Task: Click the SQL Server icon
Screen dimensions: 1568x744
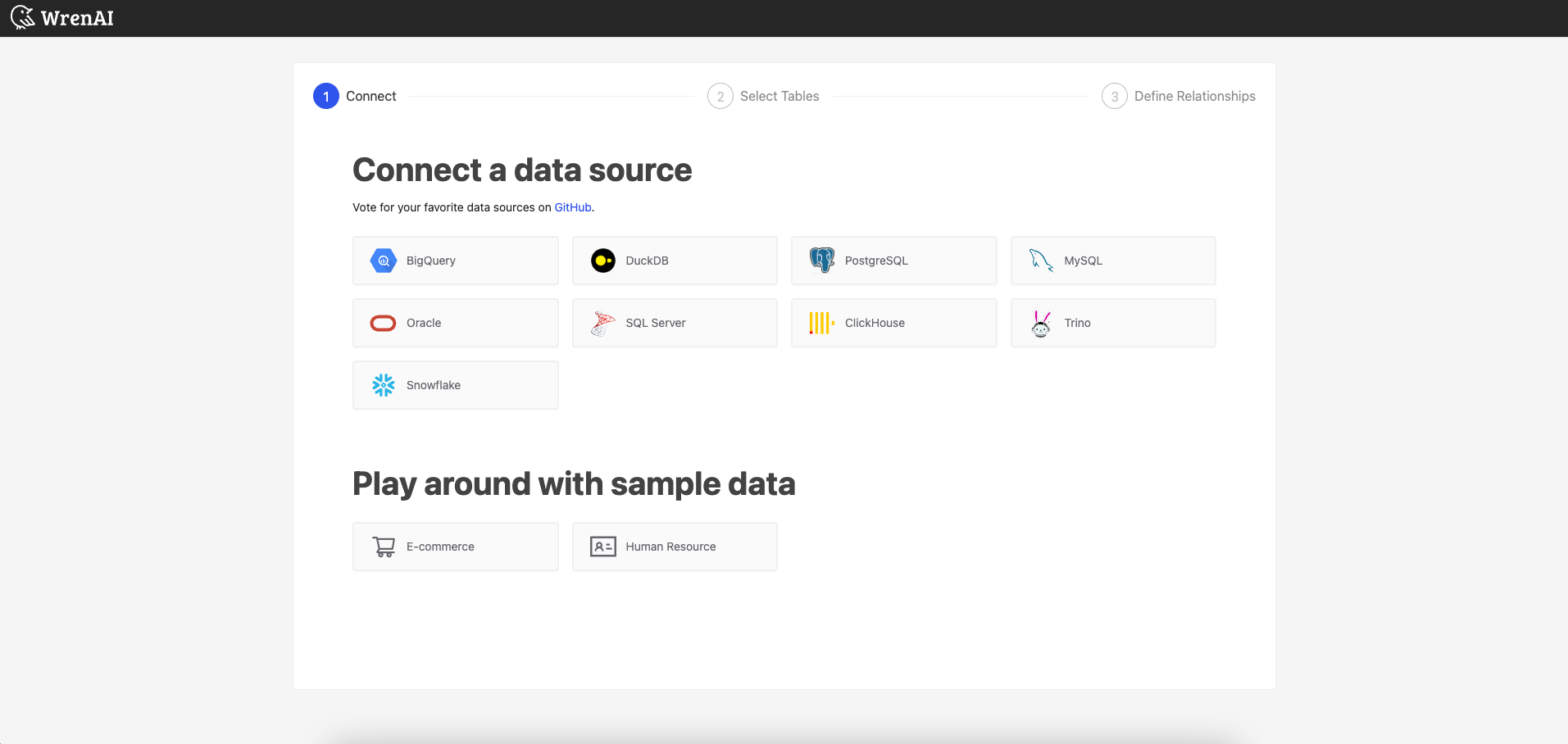Action: click(x=603, y=323)
